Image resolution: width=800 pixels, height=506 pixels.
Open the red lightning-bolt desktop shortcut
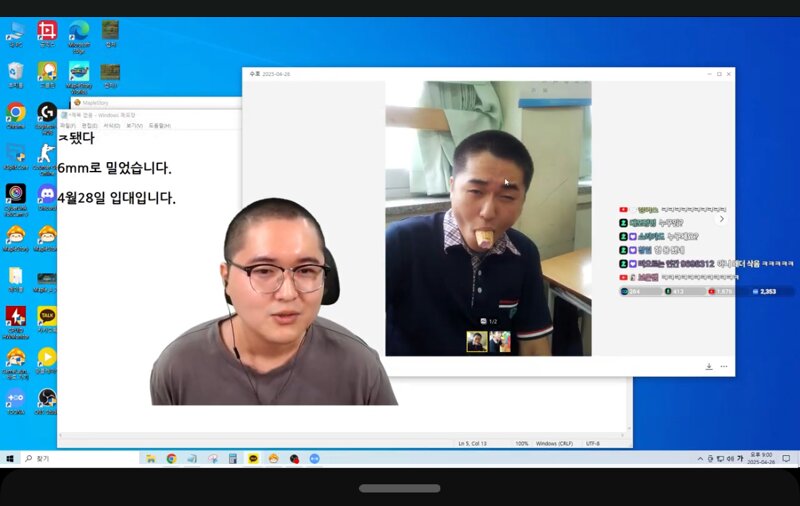(16, 322)
